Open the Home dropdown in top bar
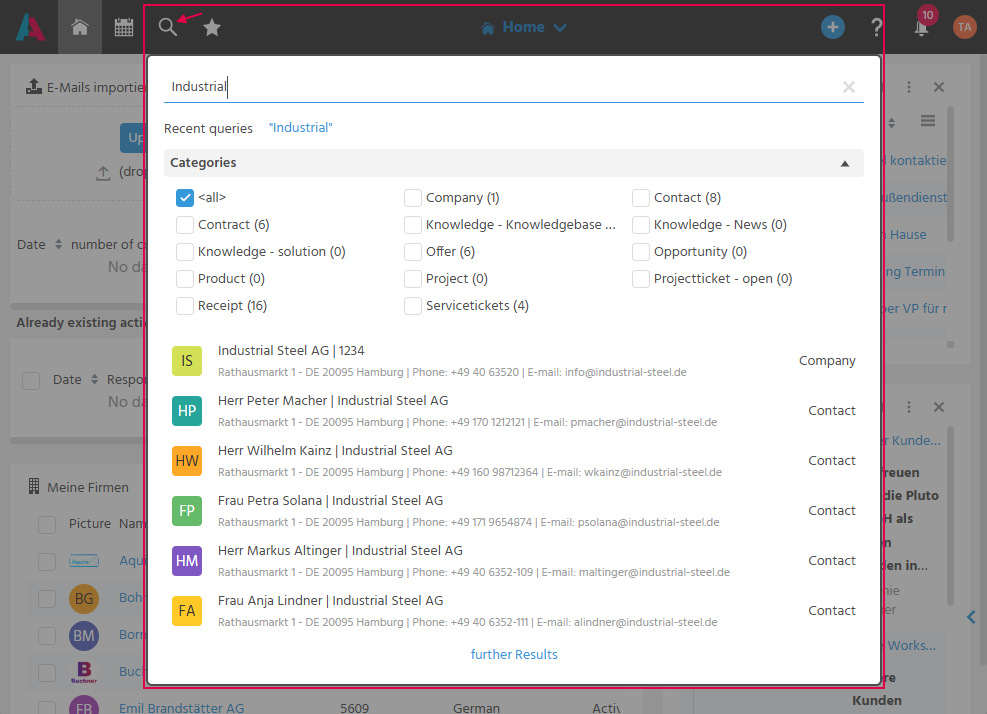Screen dimensions: 987x714 [x=524, y=27]
